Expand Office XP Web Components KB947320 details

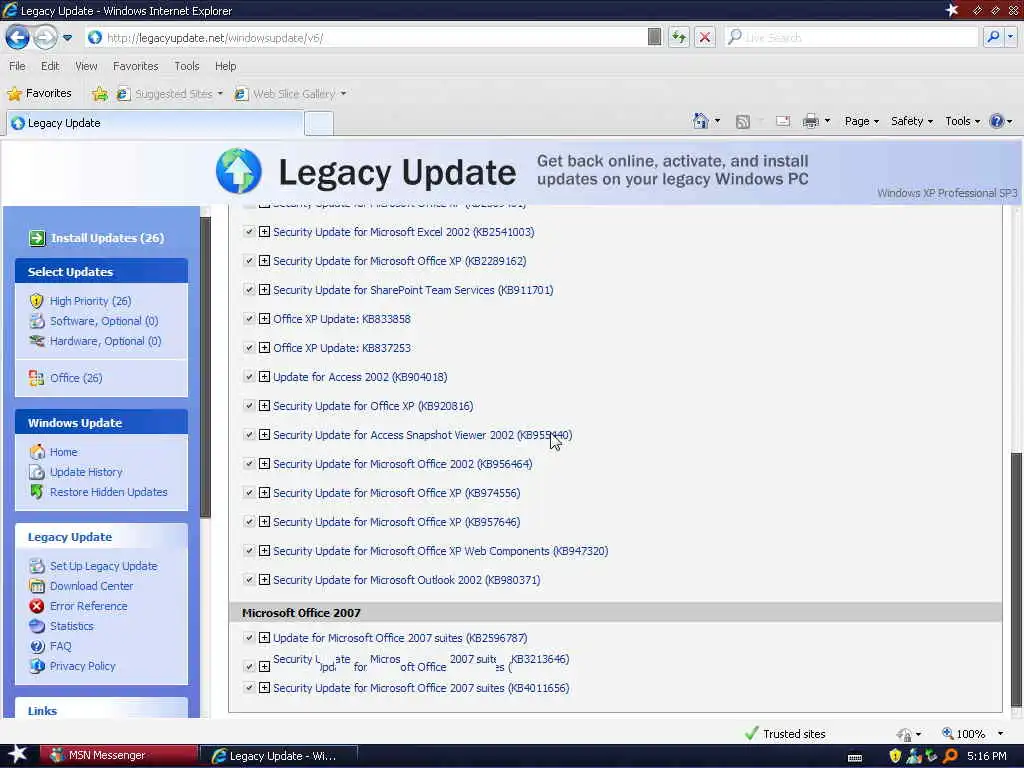pos(264,551)
